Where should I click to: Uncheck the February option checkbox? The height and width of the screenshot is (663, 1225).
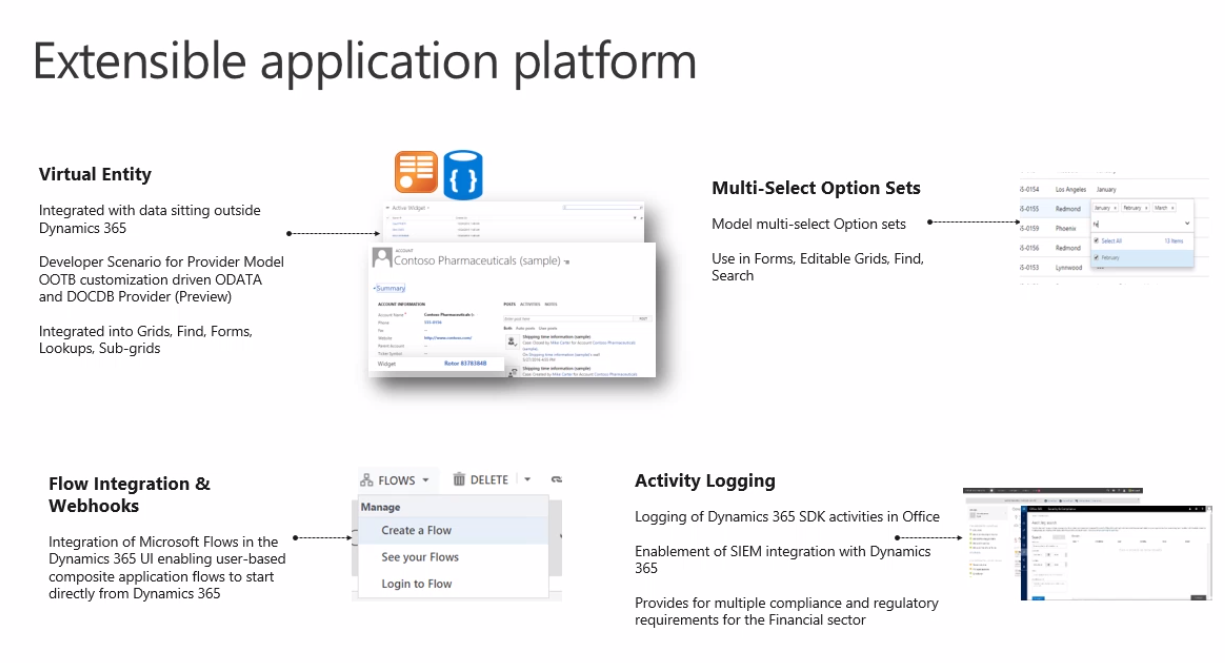coord(1096,258)
